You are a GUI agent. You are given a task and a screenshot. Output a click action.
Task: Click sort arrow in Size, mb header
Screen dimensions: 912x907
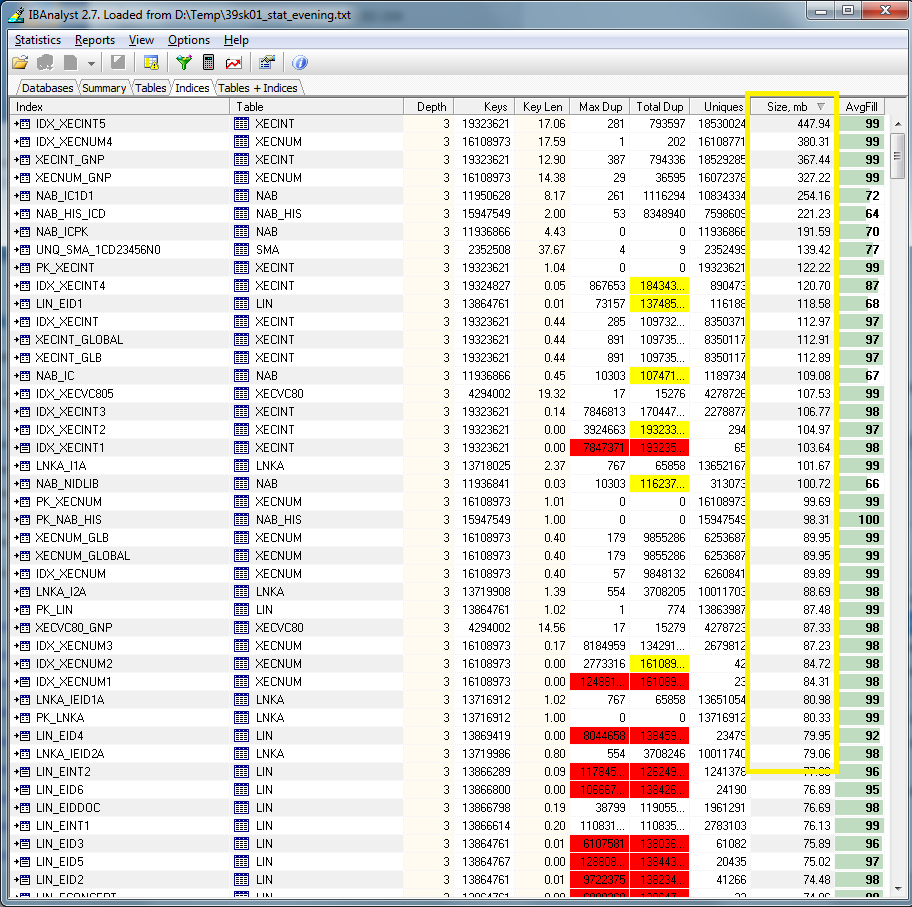[820, 106]
